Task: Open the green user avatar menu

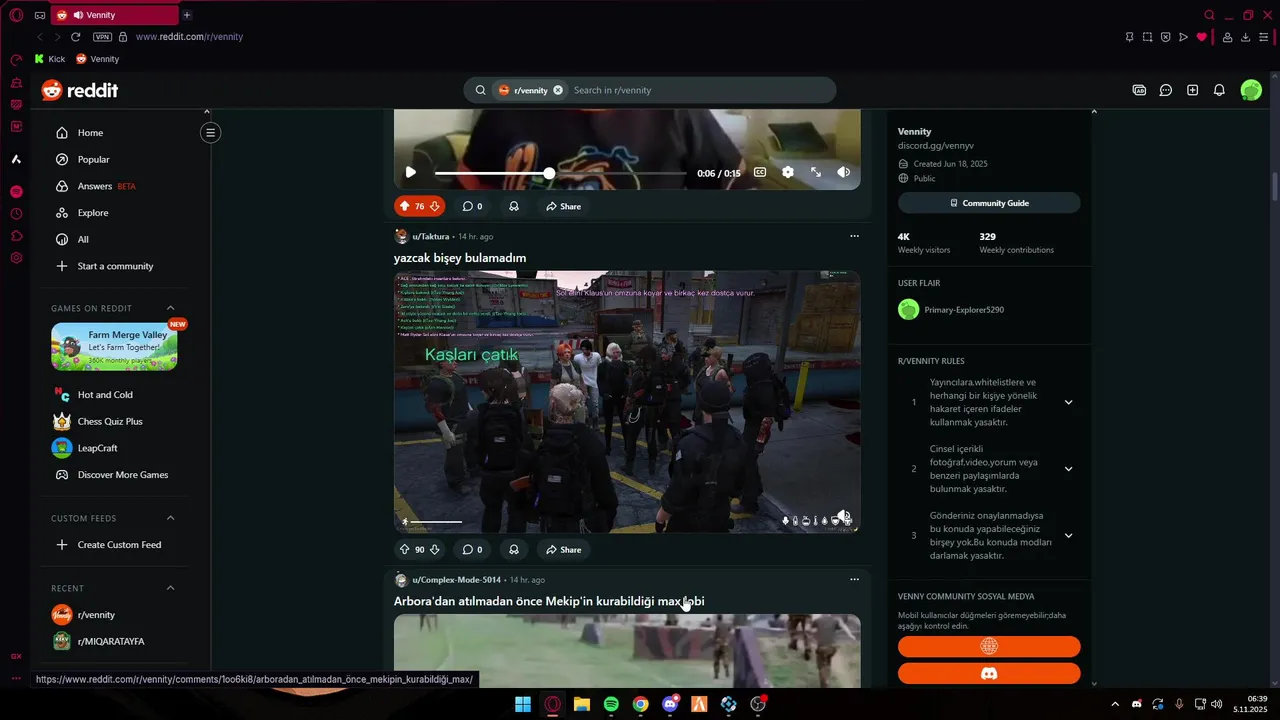Action: 1251,90
